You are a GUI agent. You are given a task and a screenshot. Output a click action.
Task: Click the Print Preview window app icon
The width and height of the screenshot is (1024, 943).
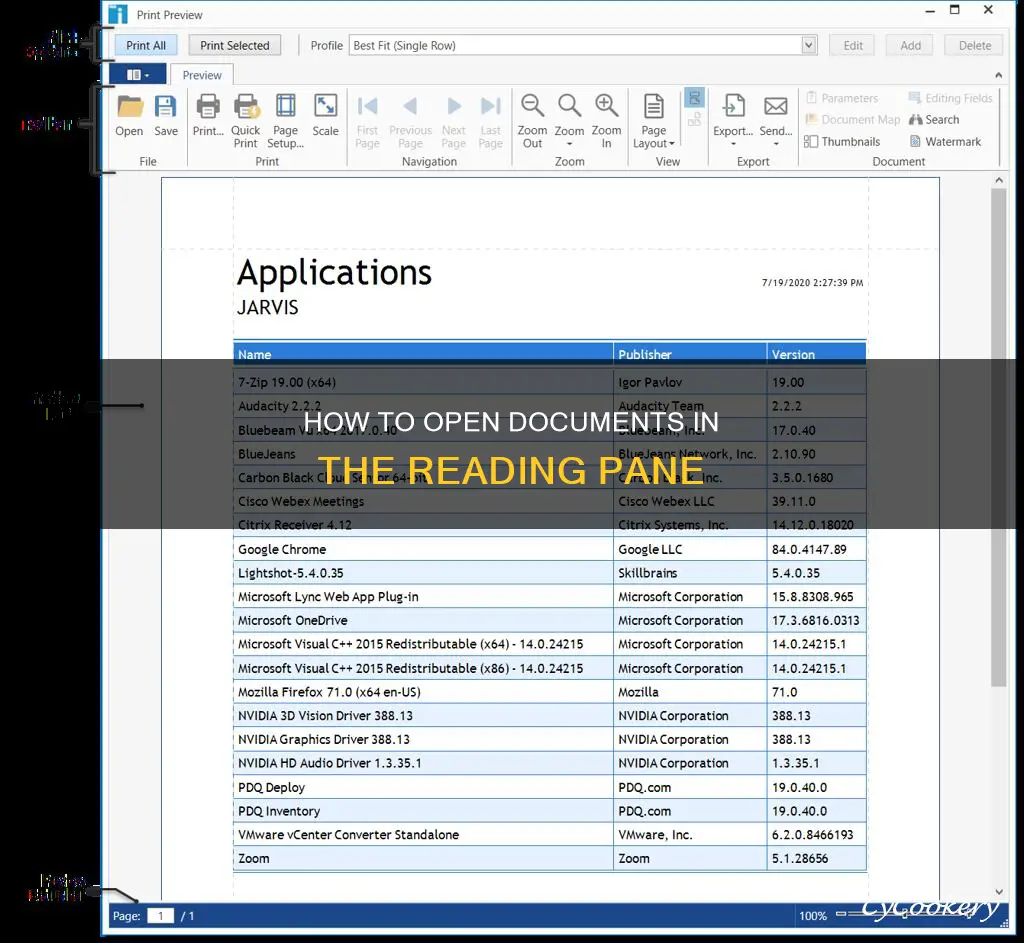coord(118,14)
